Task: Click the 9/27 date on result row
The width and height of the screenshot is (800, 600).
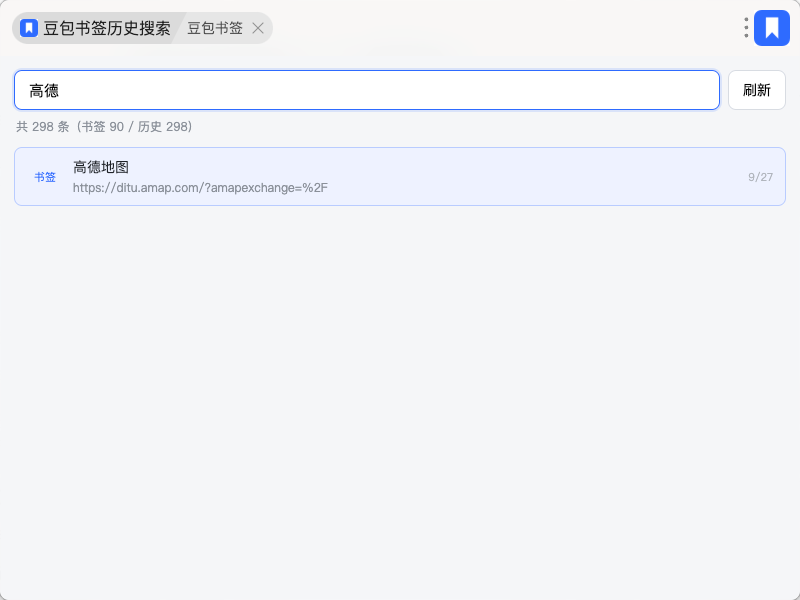Action: 760,177
